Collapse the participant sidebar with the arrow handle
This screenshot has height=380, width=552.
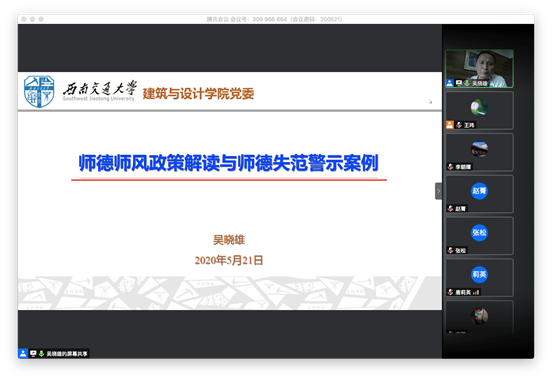click(438, 191)
